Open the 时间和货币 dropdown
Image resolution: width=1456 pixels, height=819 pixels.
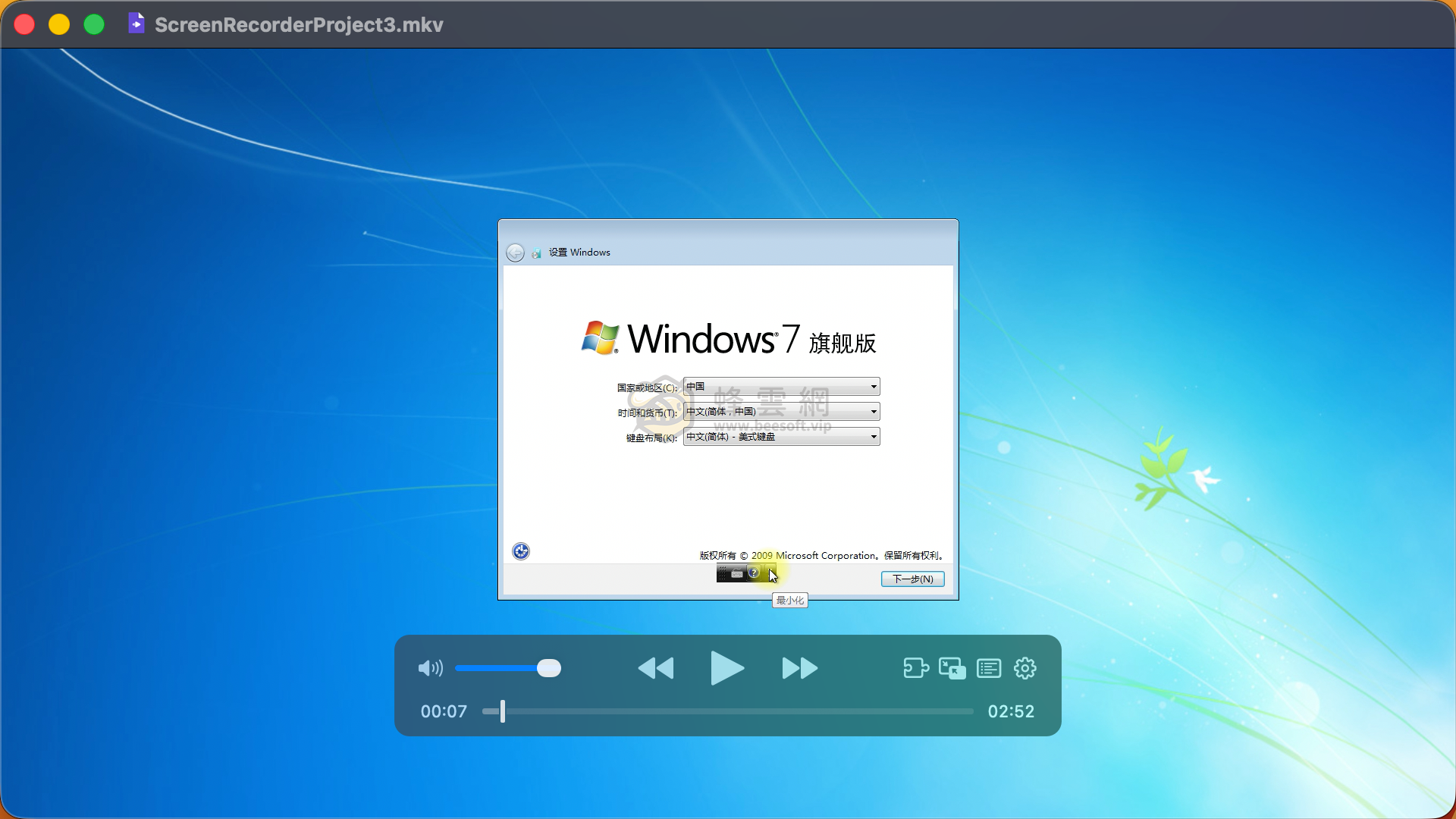click(781, 412)
